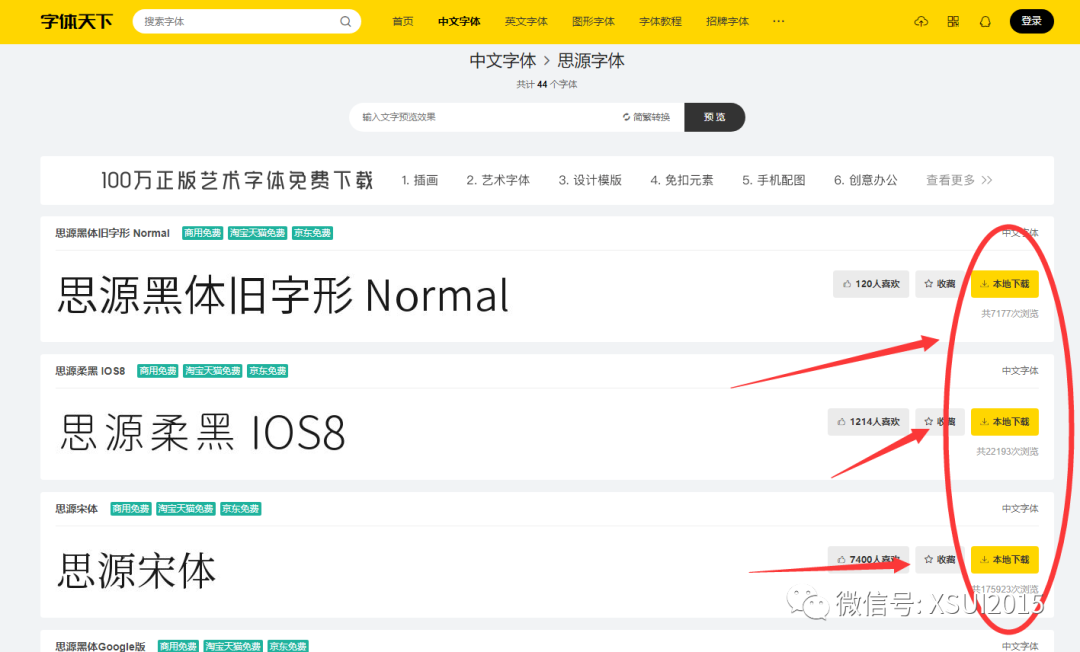The width and height of the screenshot is (1080, 652).
Task: Open 思源宋体 font title
Action: [x=76, y=509]
